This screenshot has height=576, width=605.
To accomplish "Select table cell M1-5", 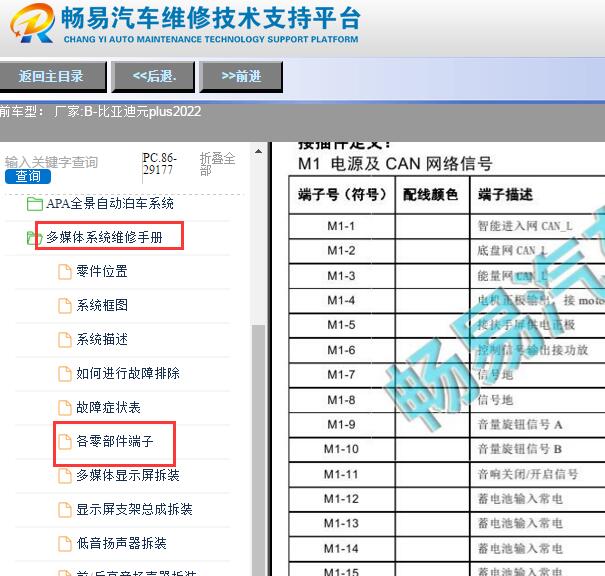I will coord(341,325).
